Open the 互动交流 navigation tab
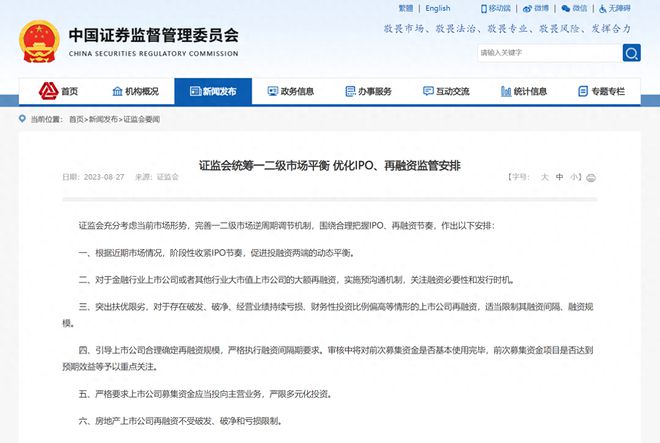Image resolution: width=660 pixels, height=443 pixels. [446, 91]
